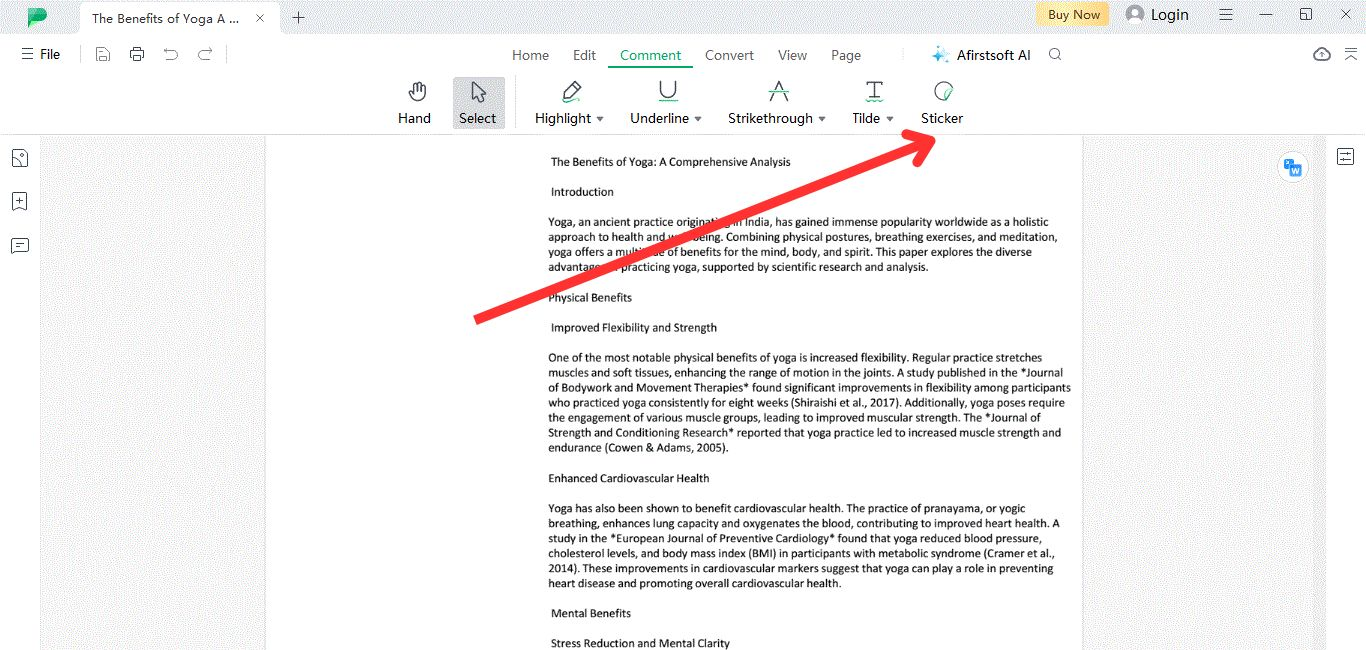The image size is (1366, 650).
Task: Upload to cloud icon
Action: click(x=1322, y=54)
